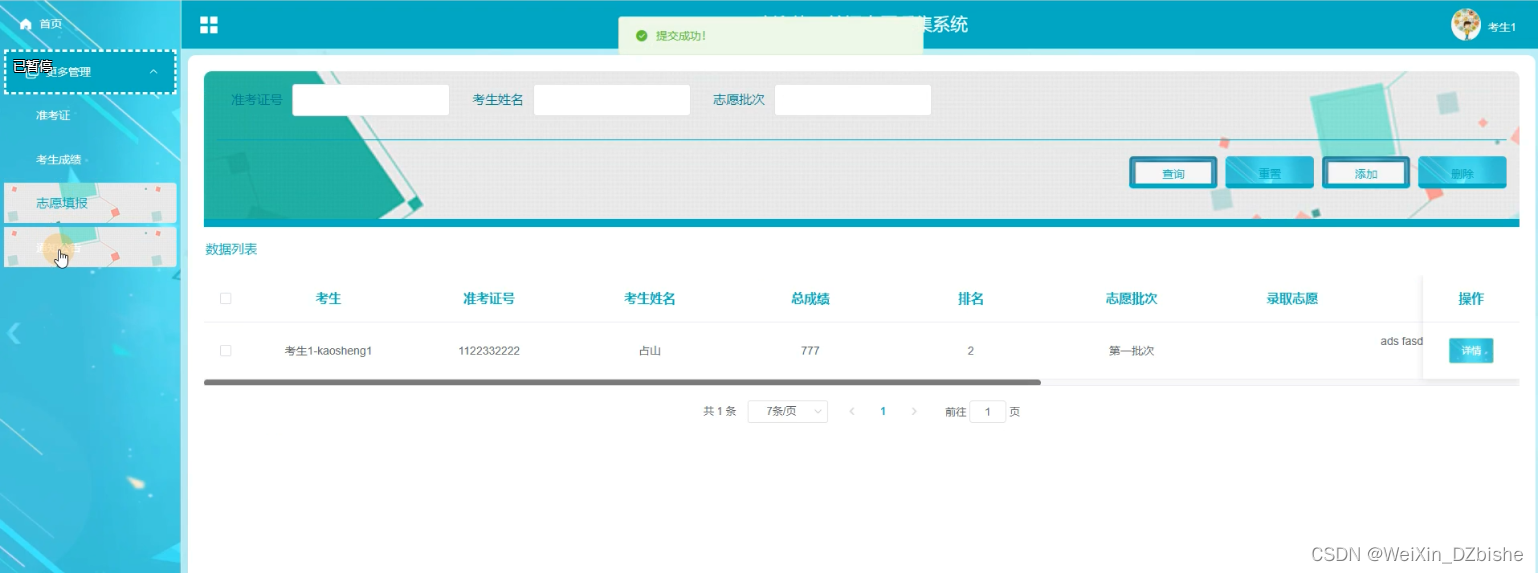Image resolution: width=1538 pixels, height=573 pixels.
Task: Open the 考生成绩 menu item
Action: [58, 159]
